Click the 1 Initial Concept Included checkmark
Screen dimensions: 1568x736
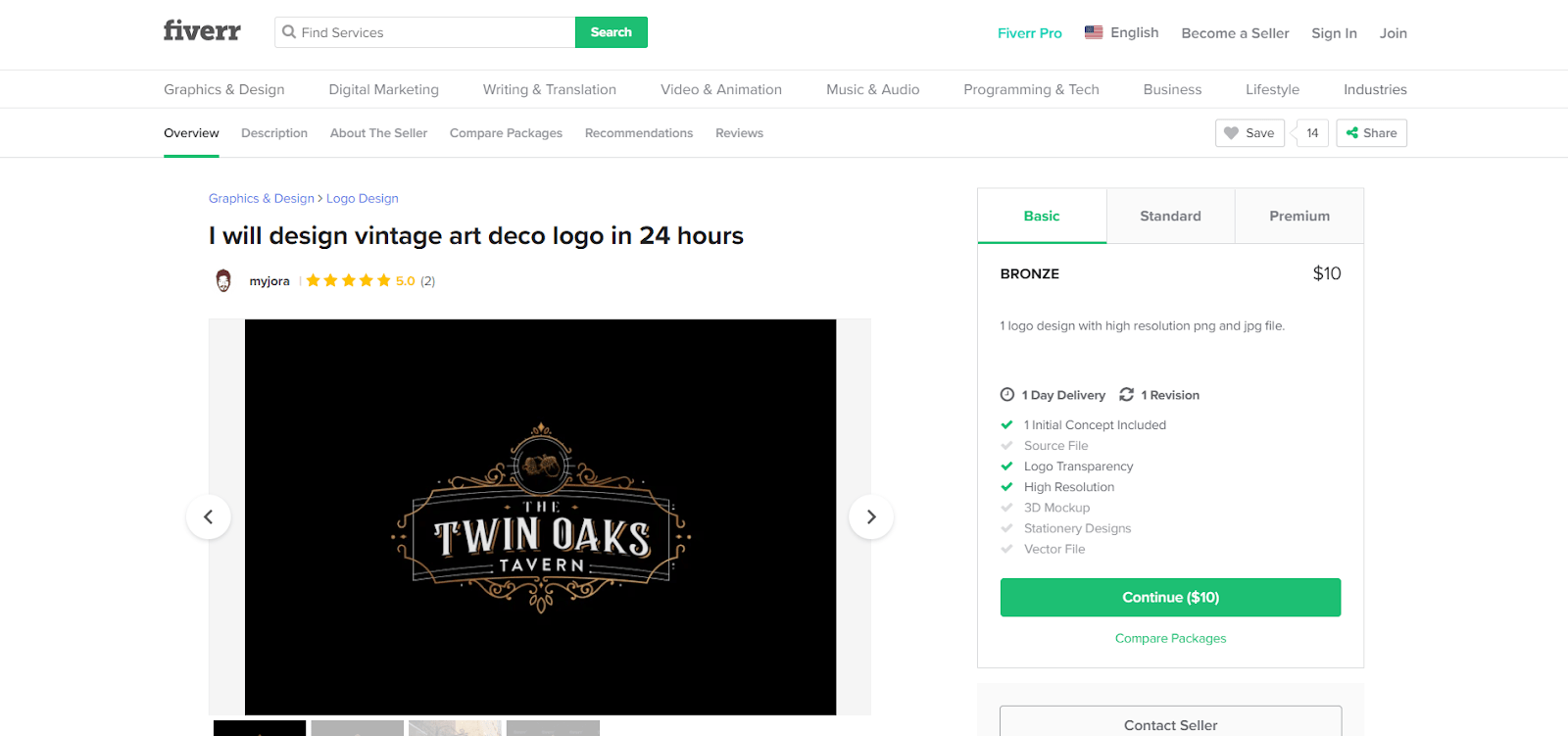click(x=1006, y=425)
